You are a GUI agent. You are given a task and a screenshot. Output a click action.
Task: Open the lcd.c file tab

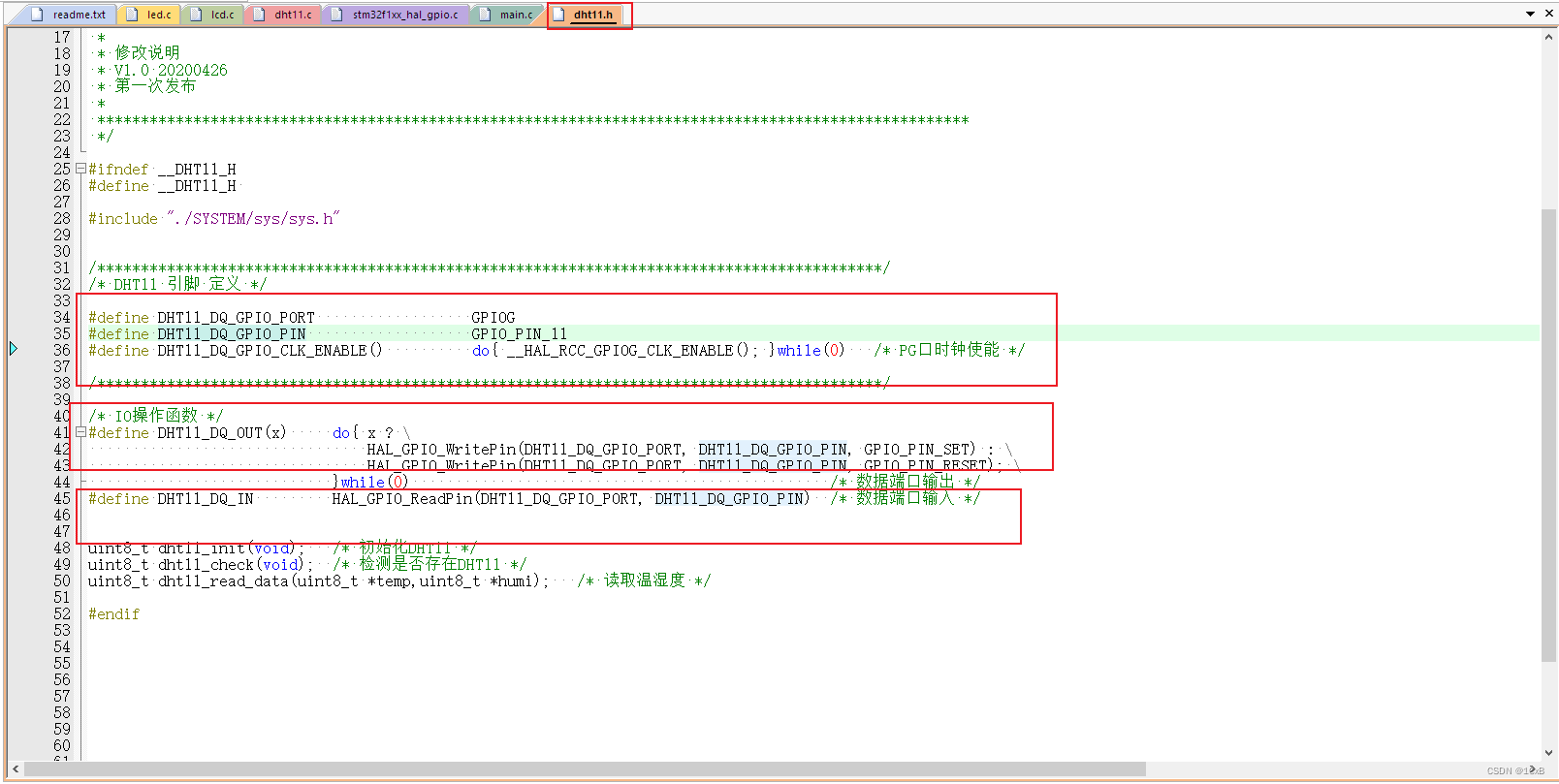[x=213, y=15]
